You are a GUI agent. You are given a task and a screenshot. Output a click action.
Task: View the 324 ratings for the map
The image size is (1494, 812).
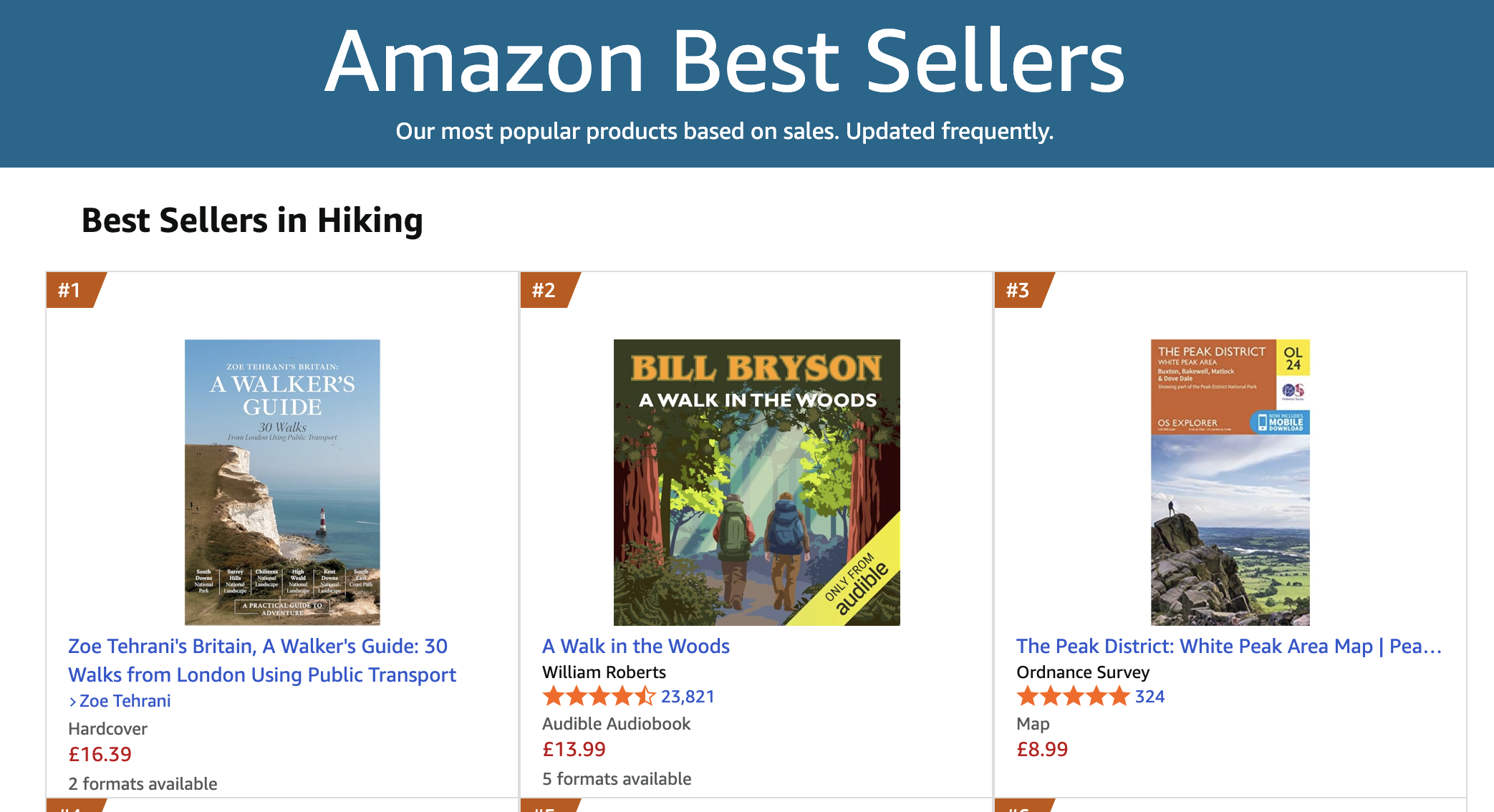[1150, 697]
